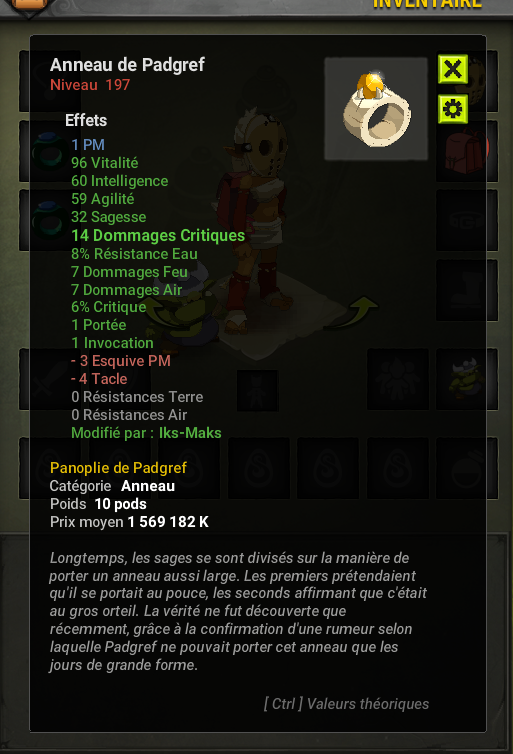513x754 pixels.
Task: Click the 14 Dommages Critiques effect line
Action: coord(158,235)
